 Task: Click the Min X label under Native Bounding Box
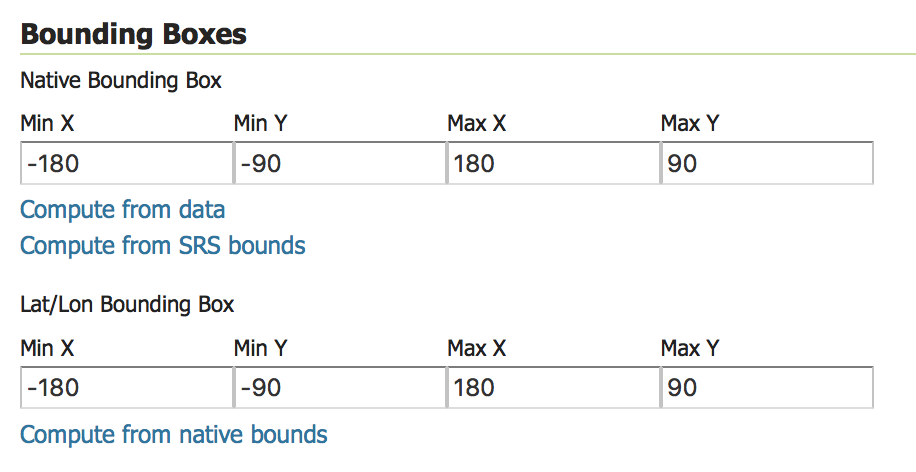(47, 124)
